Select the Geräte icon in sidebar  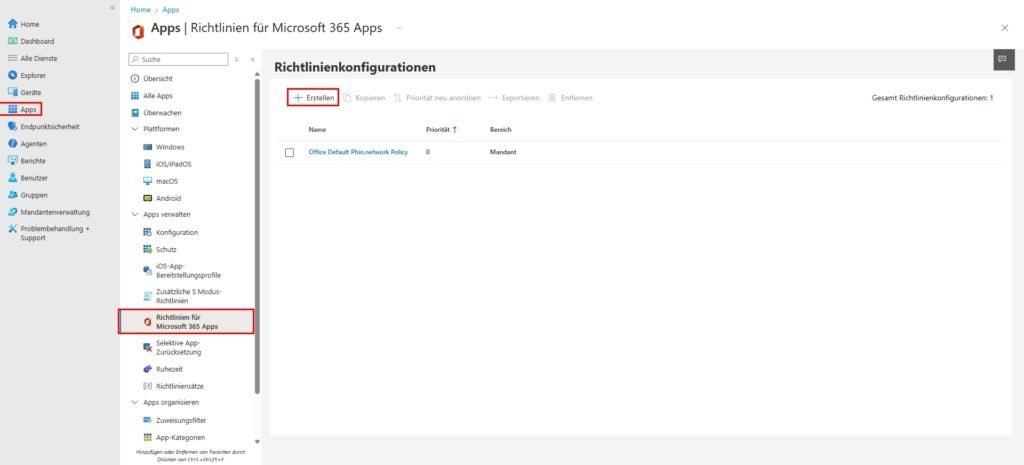pos(12,92)
